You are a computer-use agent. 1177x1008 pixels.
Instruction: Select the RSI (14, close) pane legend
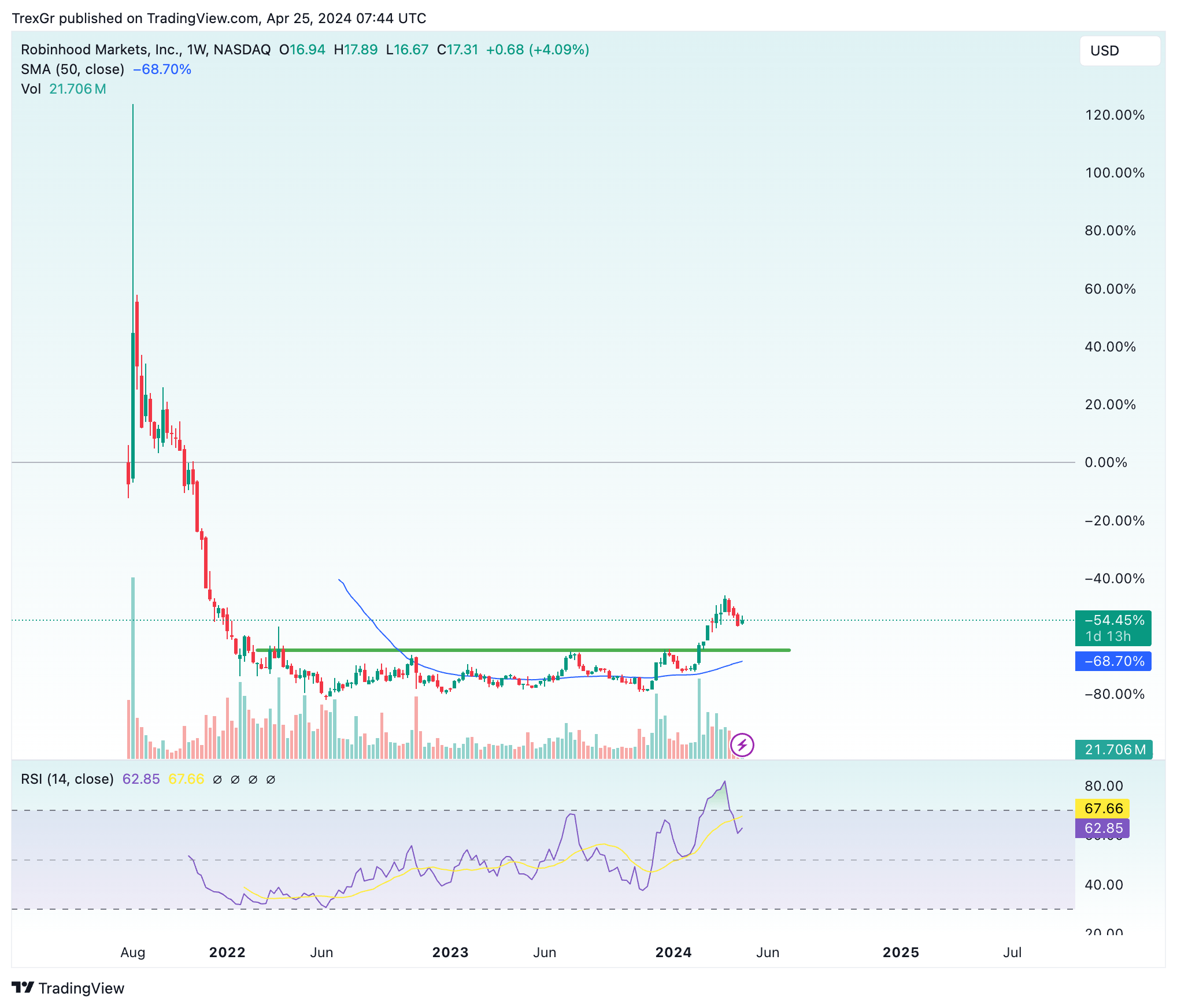(x=67, y=779)
